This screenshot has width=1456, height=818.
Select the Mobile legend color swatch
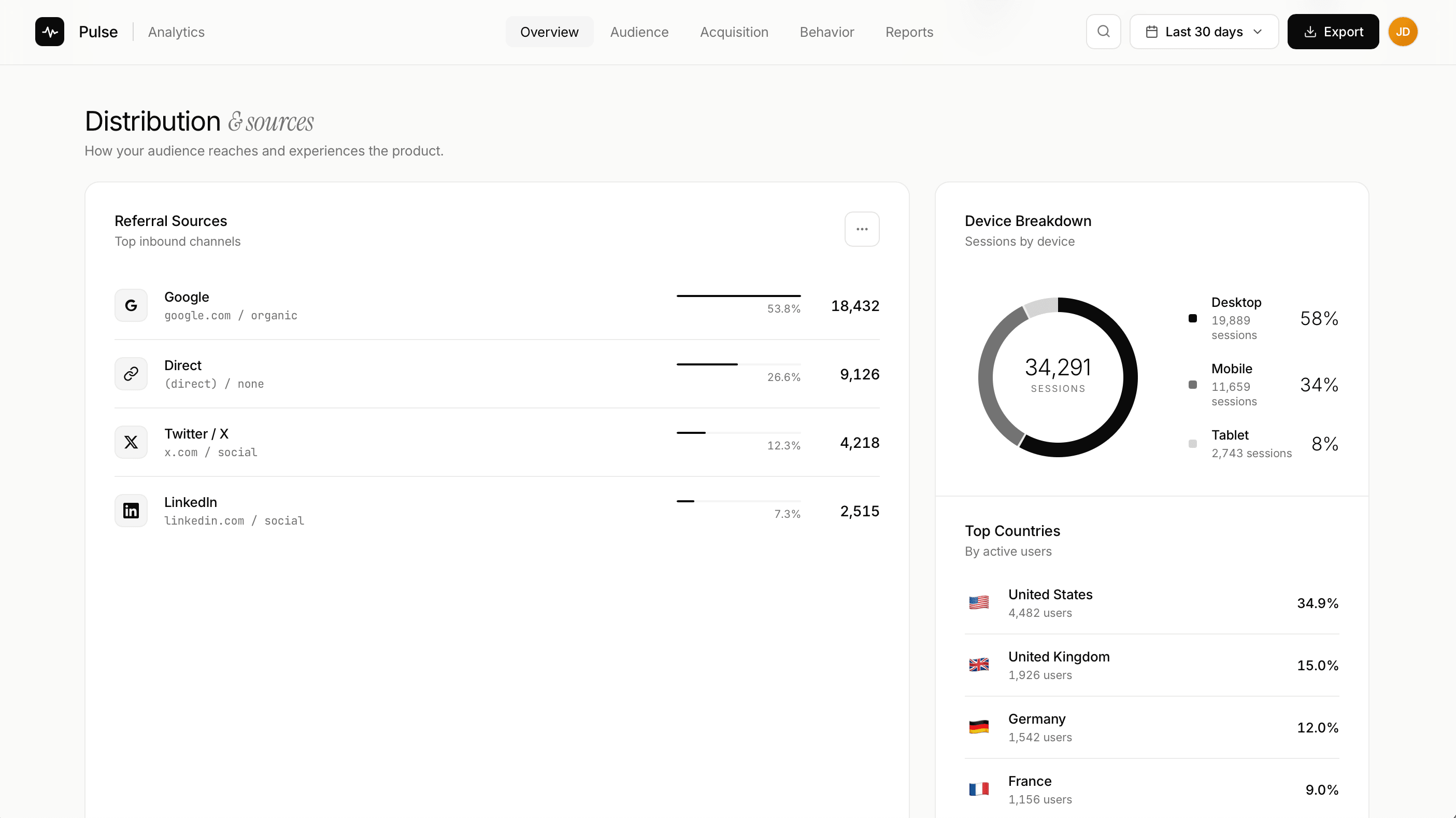pyautogui.click(x=1193, y=385)
